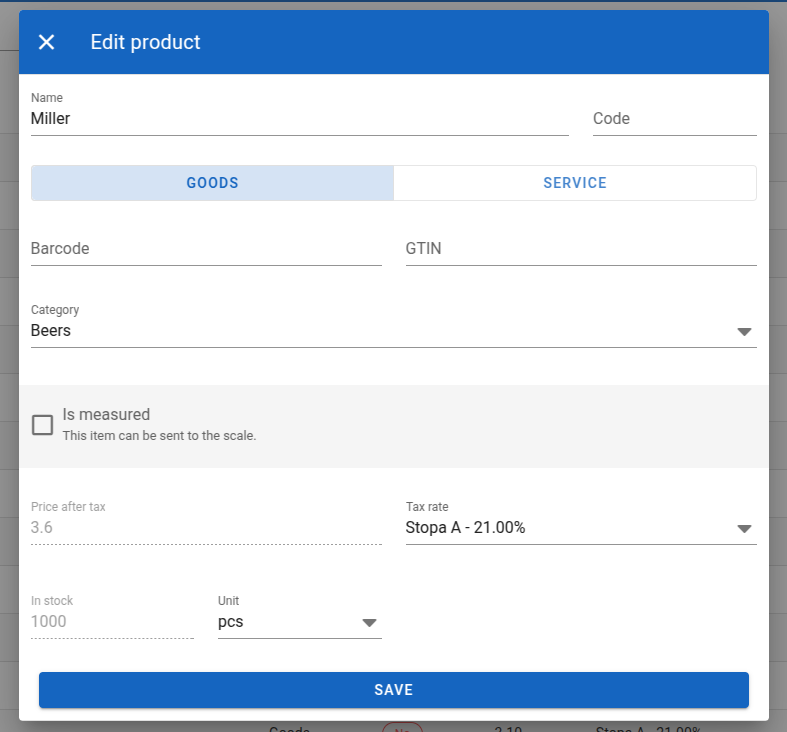This screenshot has height=732, width=787.
Task: Focus the Code input field
Action: (x=675, y=118)
